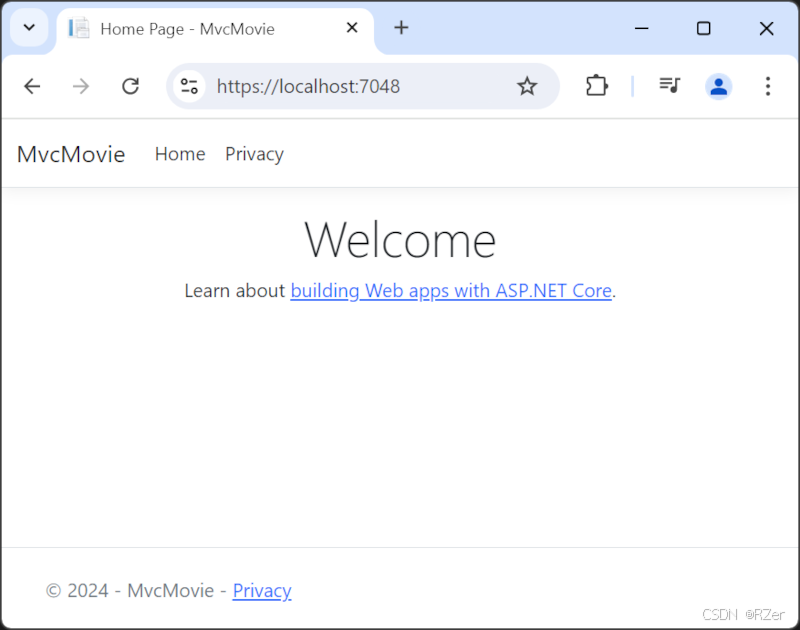Click the Welcome heading text

(x=400, y=240)
